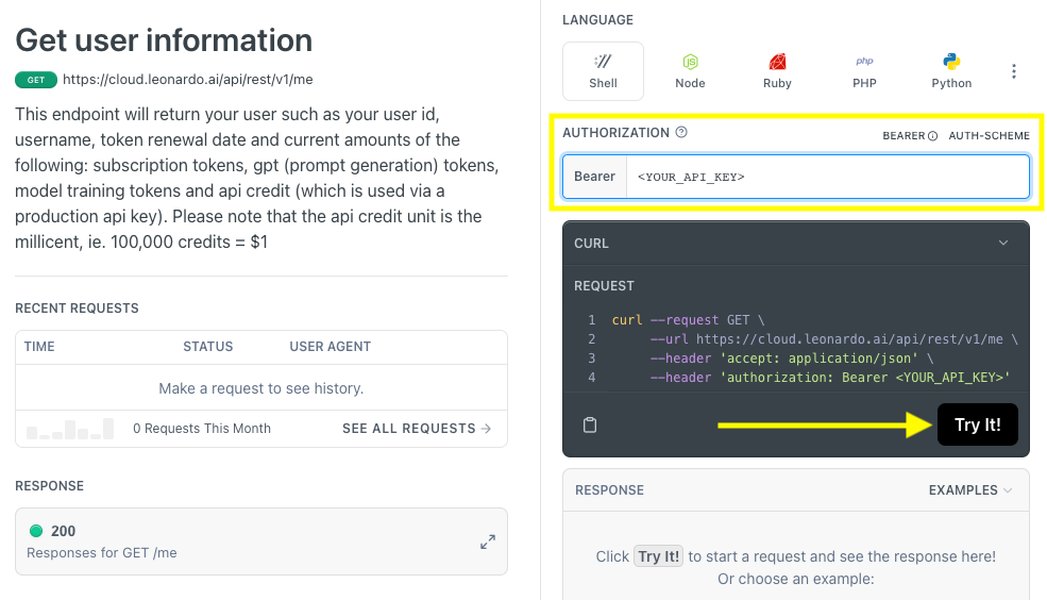Click the Bearer info icon
The image size is (1047, 600).
tap(933, 135)
